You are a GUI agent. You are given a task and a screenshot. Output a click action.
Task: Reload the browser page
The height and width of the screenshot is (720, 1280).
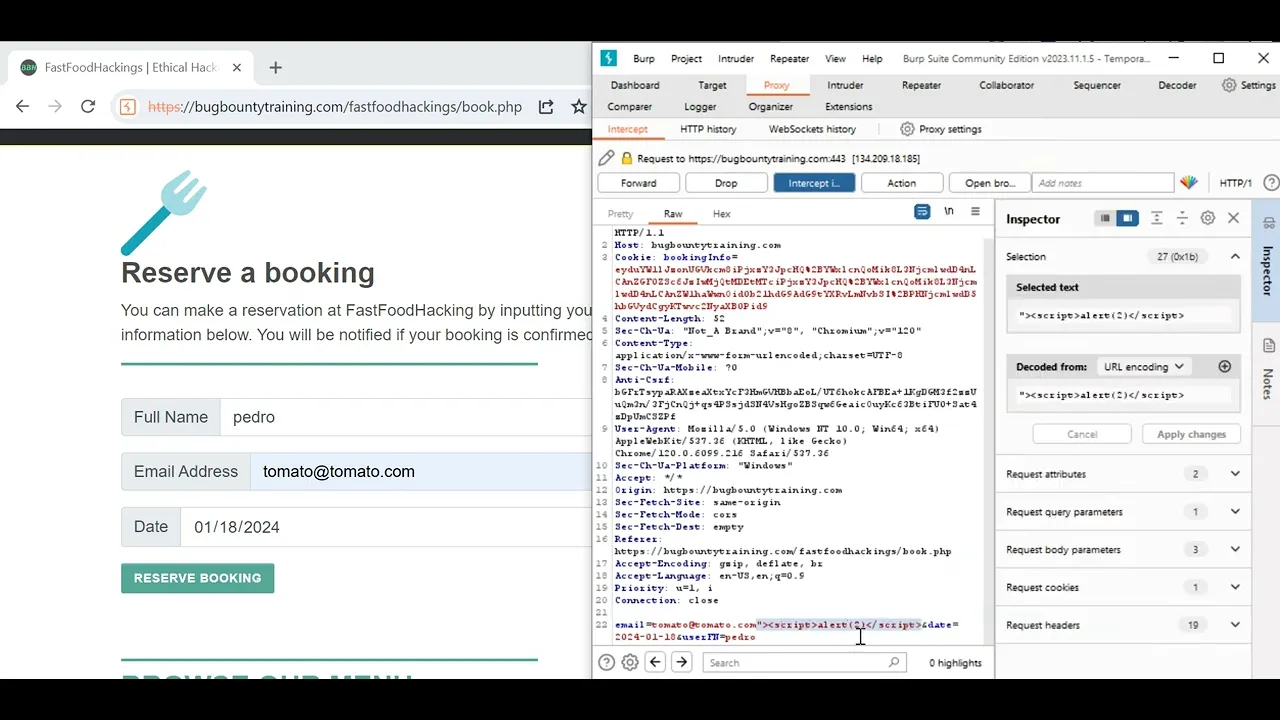click(88, 106)
